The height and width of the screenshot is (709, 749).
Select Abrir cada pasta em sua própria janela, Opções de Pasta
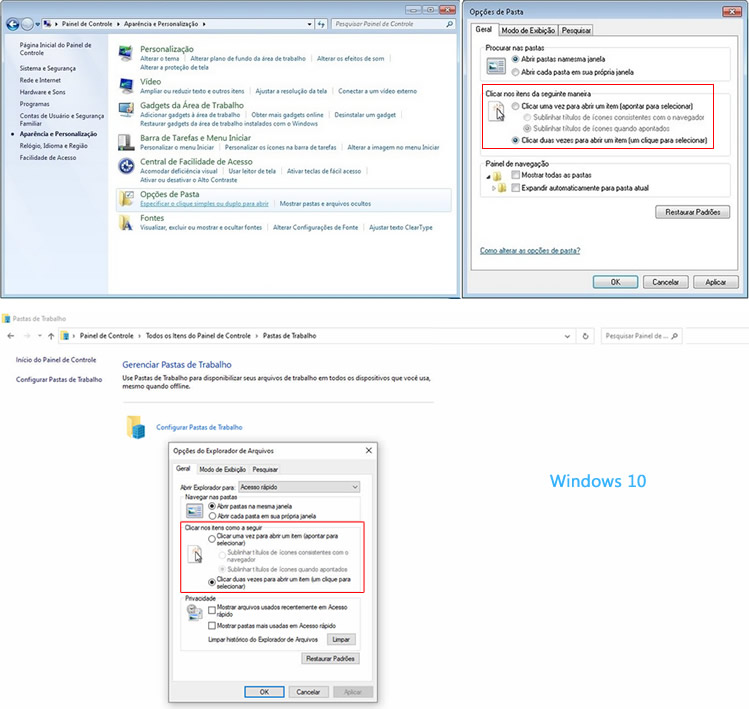point(515,72)
